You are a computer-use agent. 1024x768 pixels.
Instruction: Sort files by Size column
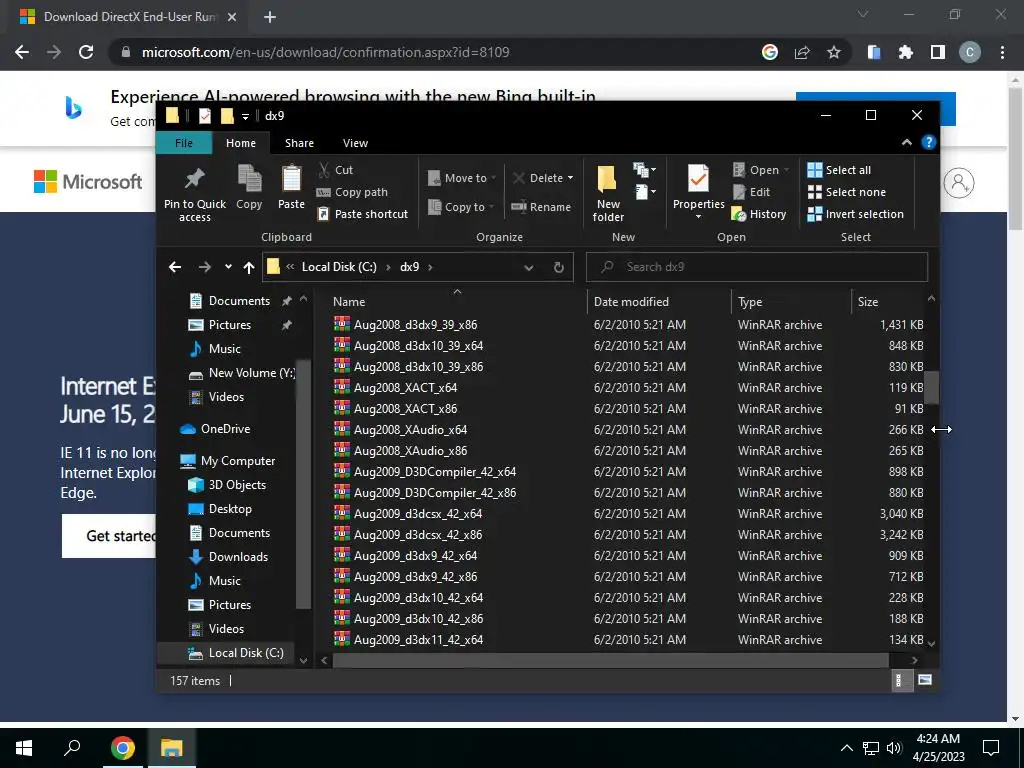coord(888,302)
